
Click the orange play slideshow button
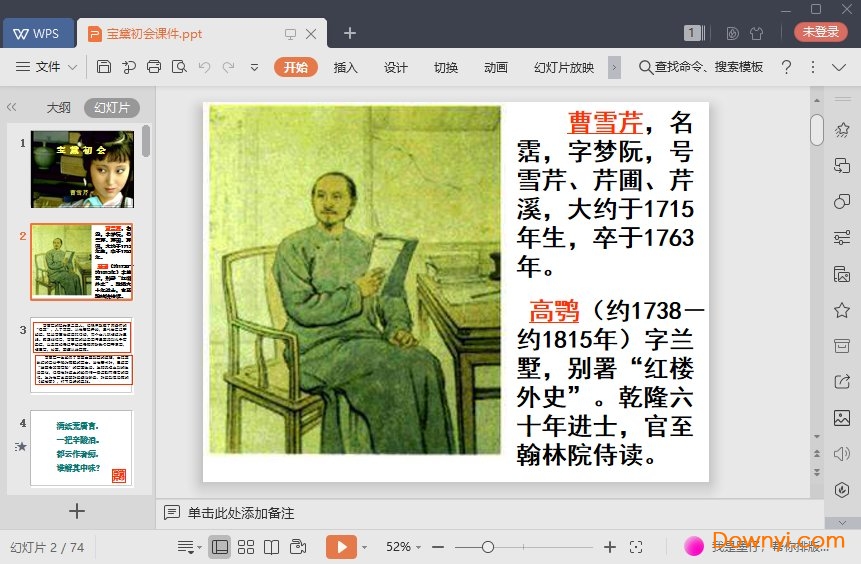click(x=341, y=547)
